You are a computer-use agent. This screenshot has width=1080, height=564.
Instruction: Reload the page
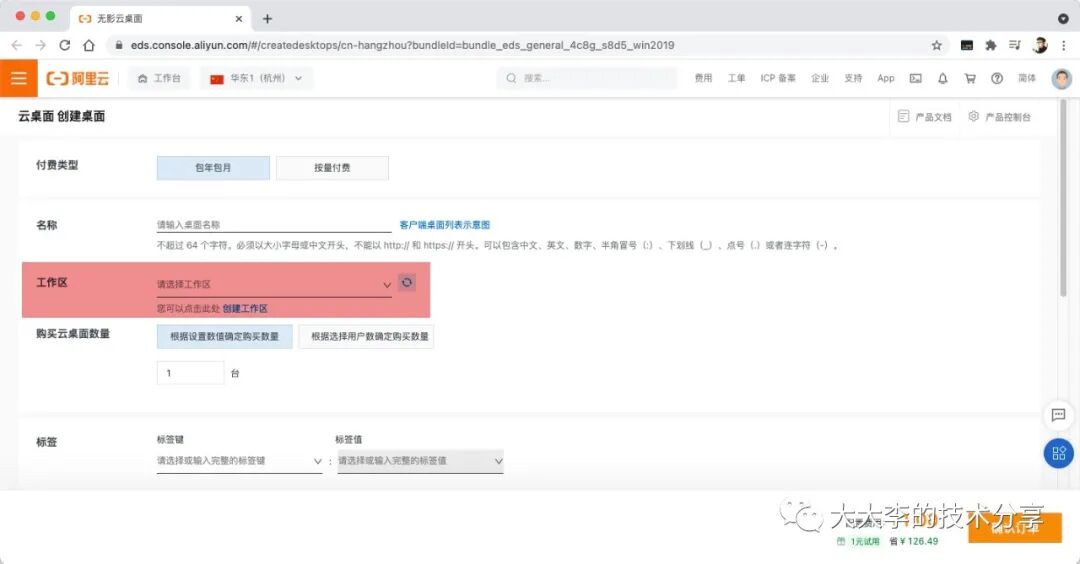click(65, 45)
